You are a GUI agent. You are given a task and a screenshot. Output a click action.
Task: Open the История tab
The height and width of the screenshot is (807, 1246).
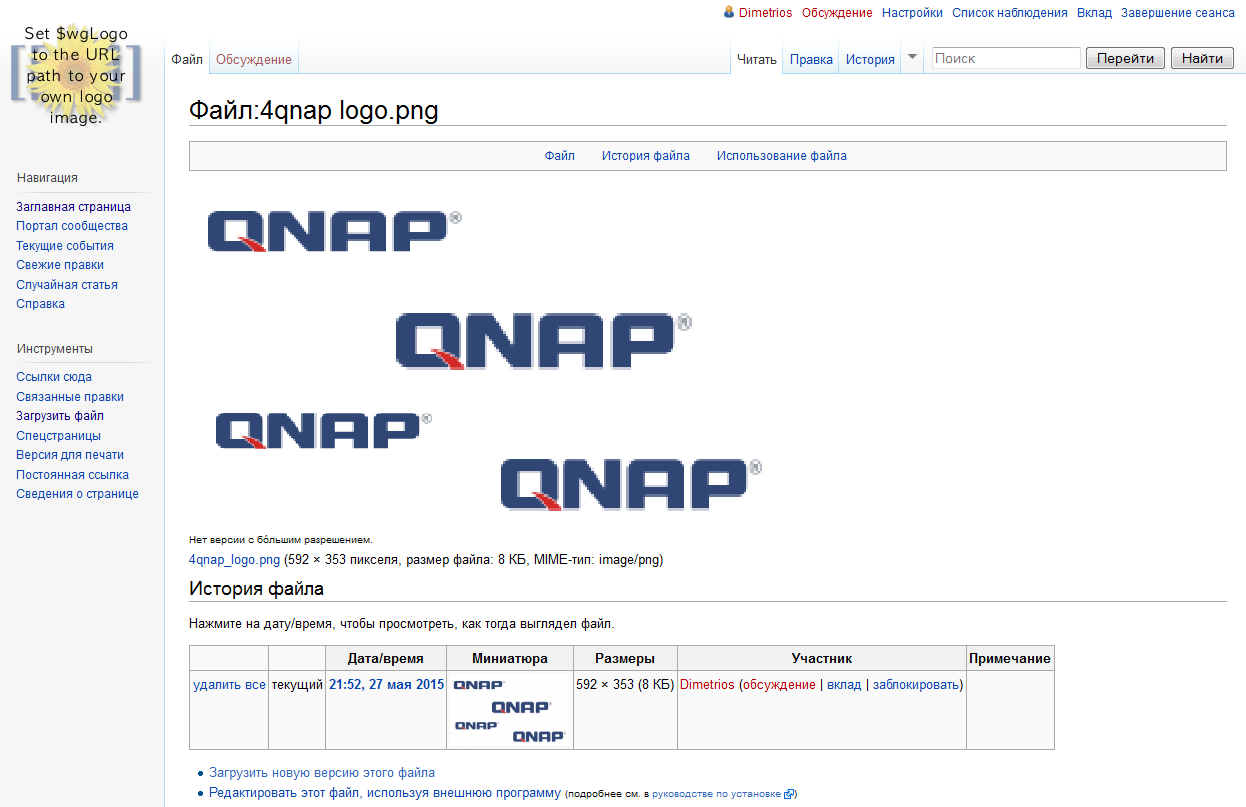(x=870, y=59)
